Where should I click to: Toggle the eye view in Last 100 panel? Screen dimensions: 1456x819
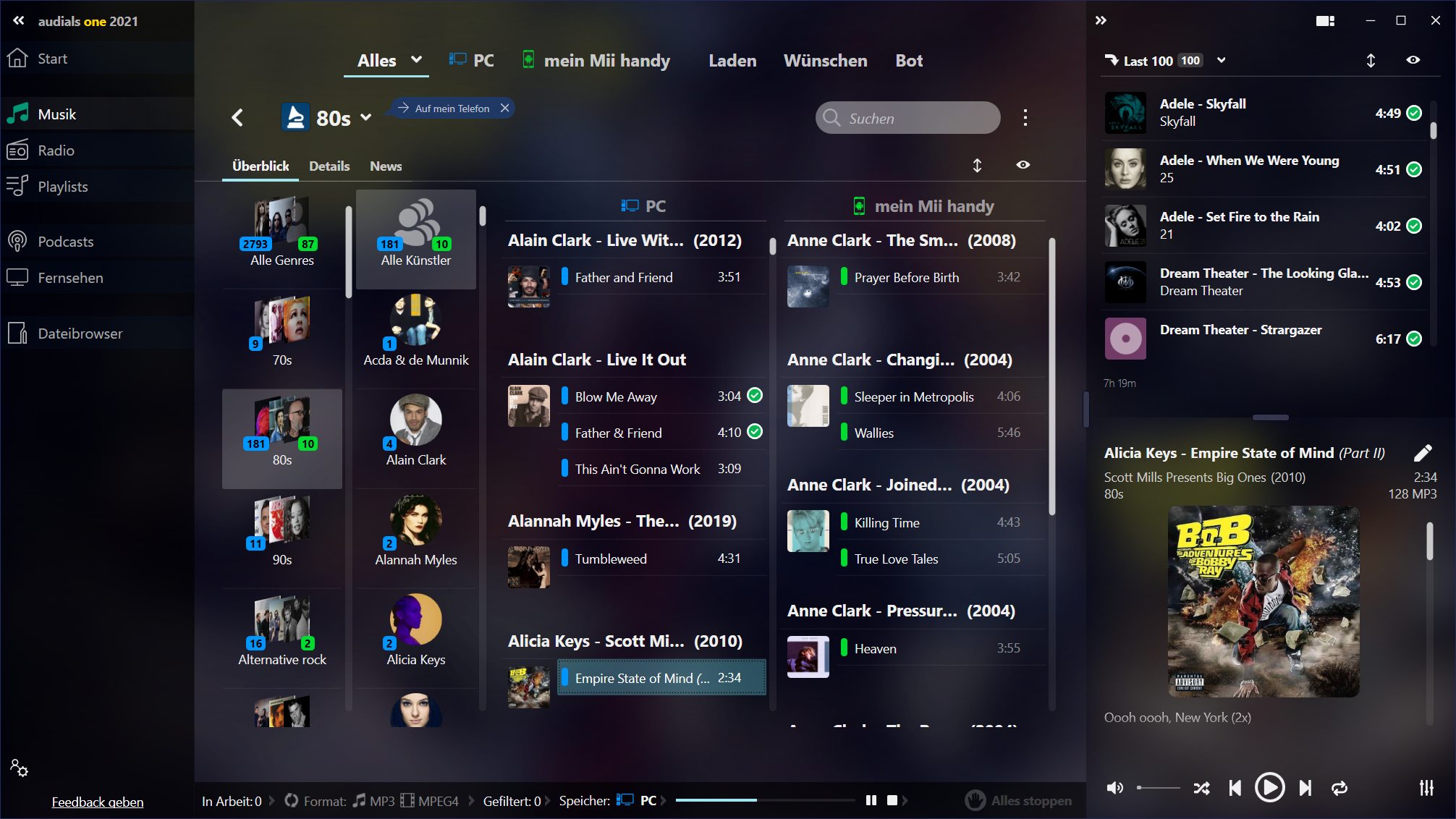coord(1413,60)
